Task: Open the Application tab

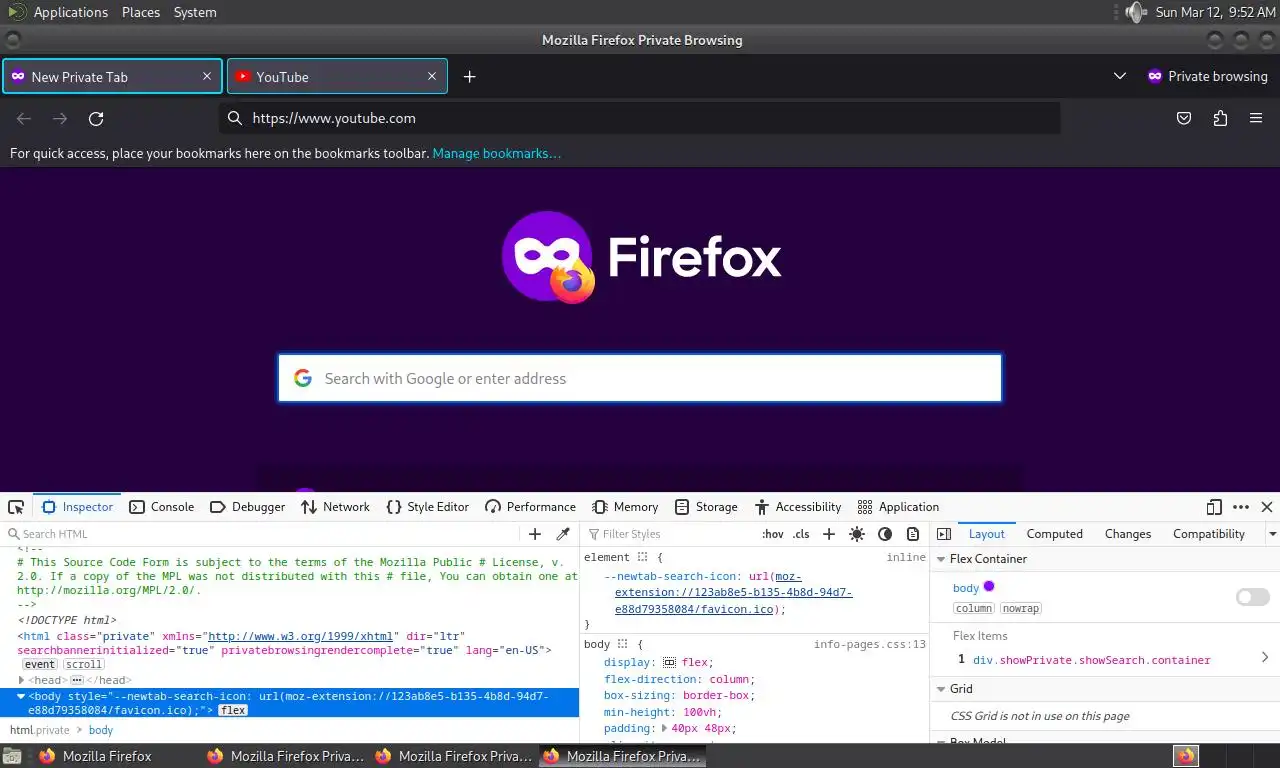Action: (898, 507)
